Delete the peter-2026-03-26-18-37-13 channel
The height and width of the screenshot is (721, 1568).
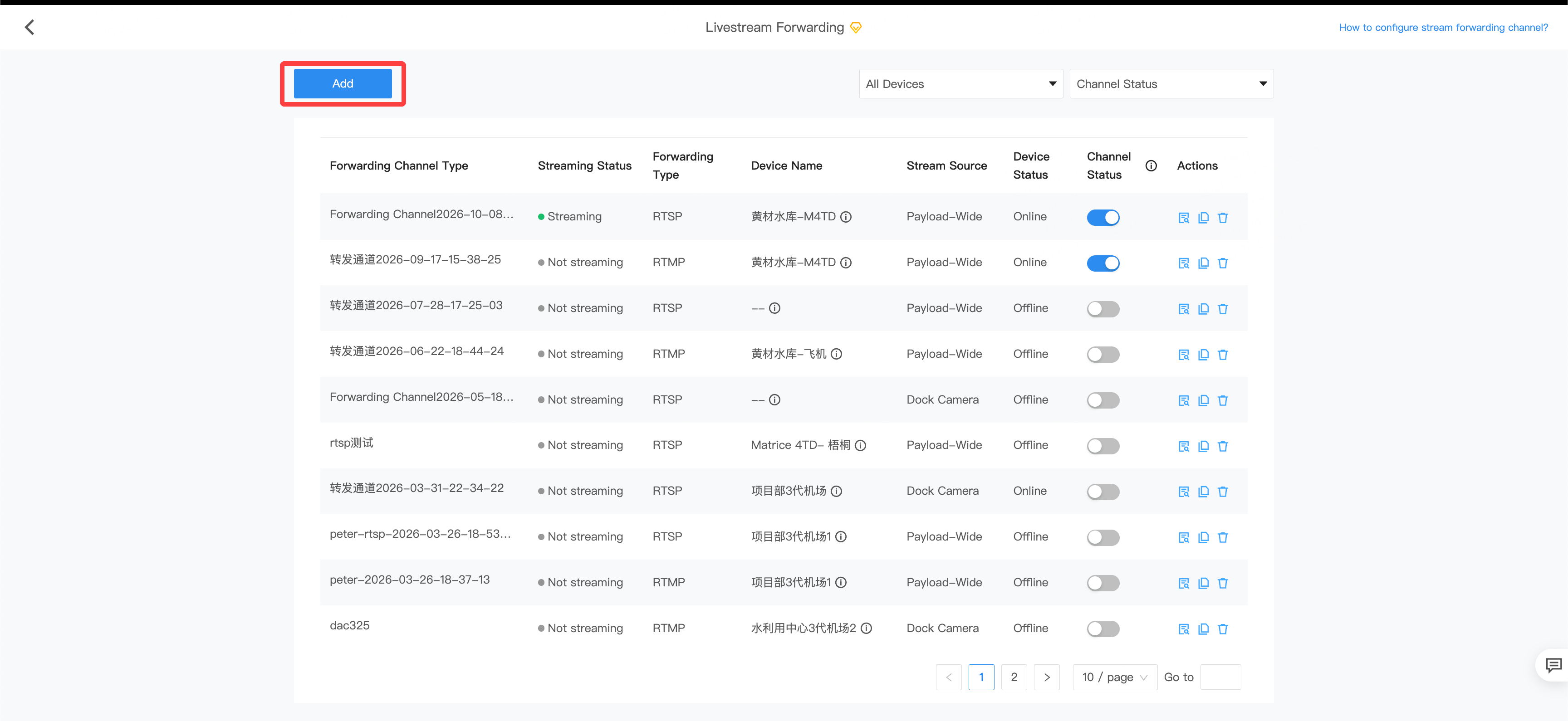(1223, 583)
